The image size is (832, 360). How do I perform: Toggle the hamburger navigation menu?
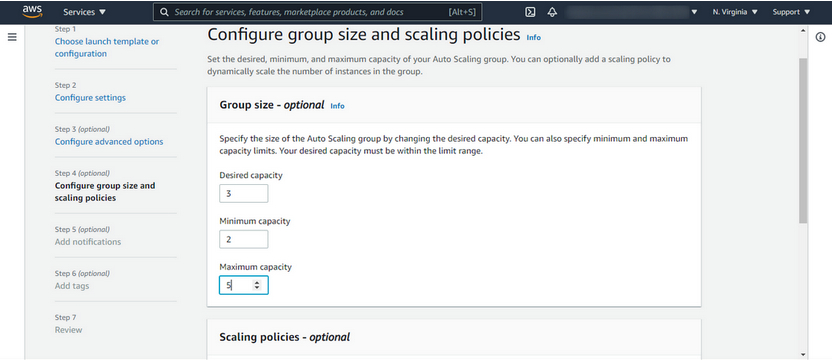pyautogui.click(x=12, y=37)
